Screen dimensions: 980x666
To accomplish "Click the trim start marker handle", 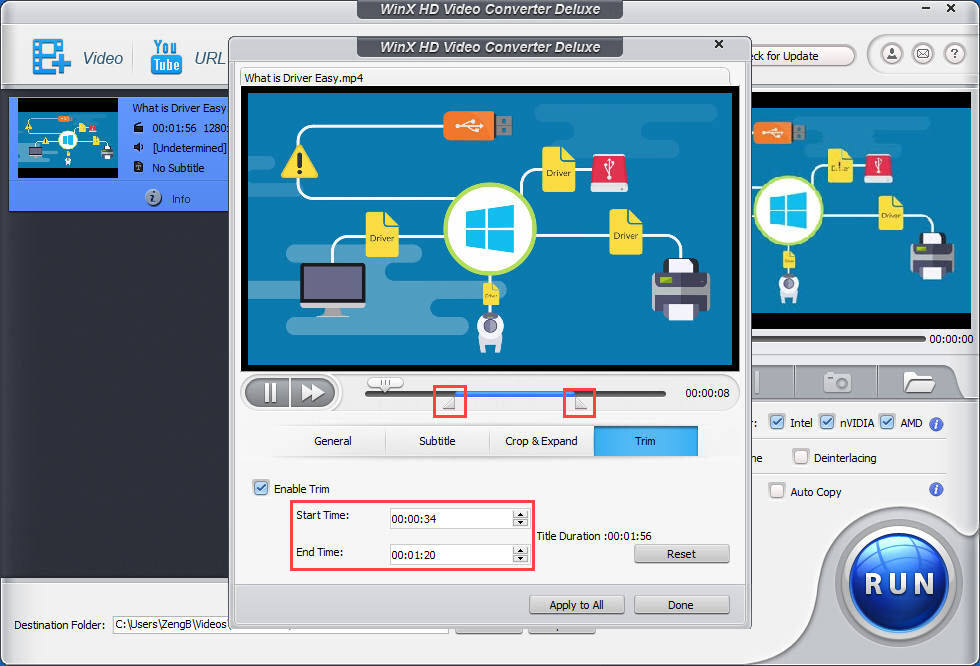I will click(449, 403).
